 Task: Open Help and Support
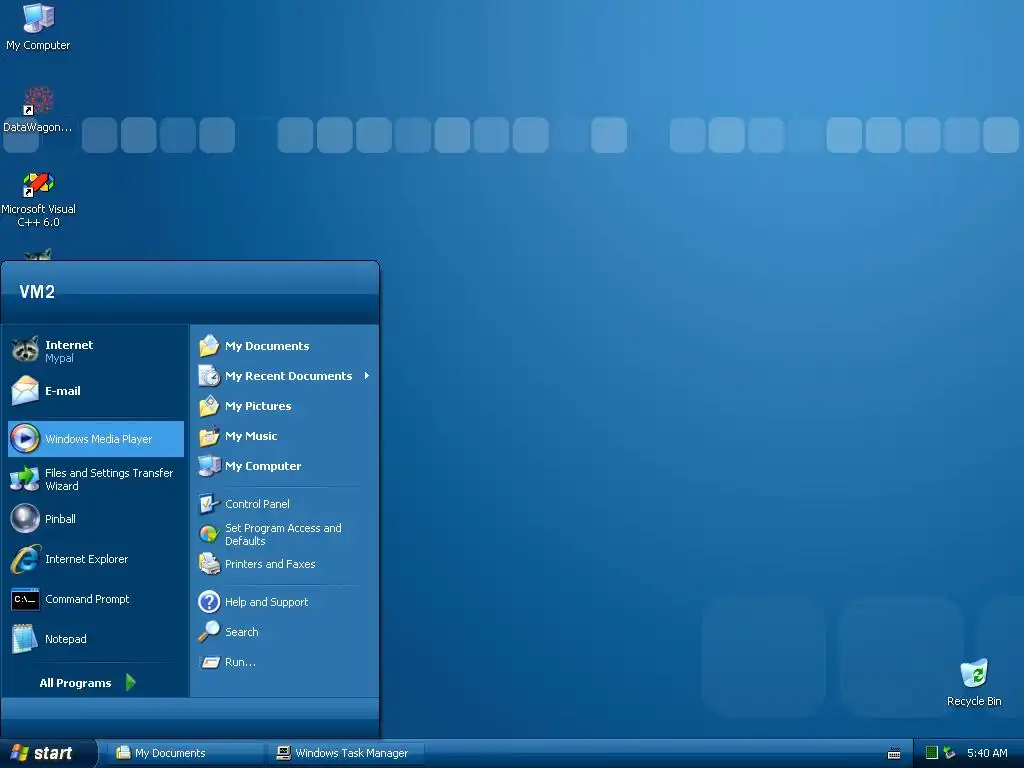pos(285,601)
